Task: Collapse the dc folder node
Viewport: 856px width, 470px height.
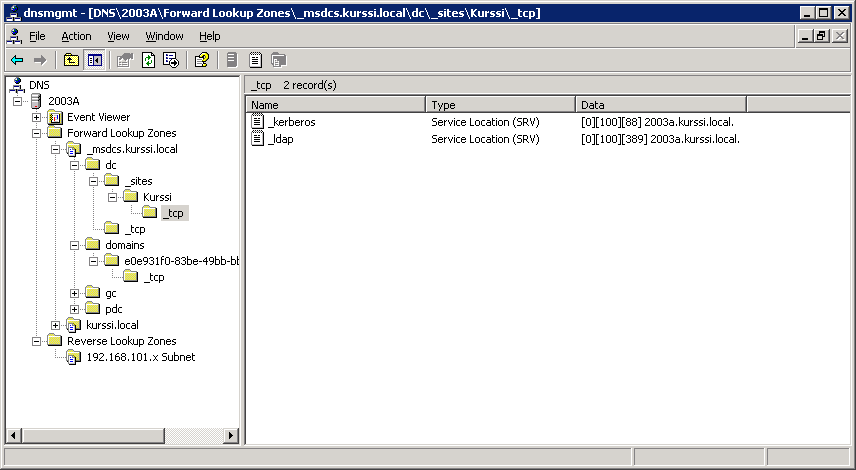Action: (x=74, y=165)
